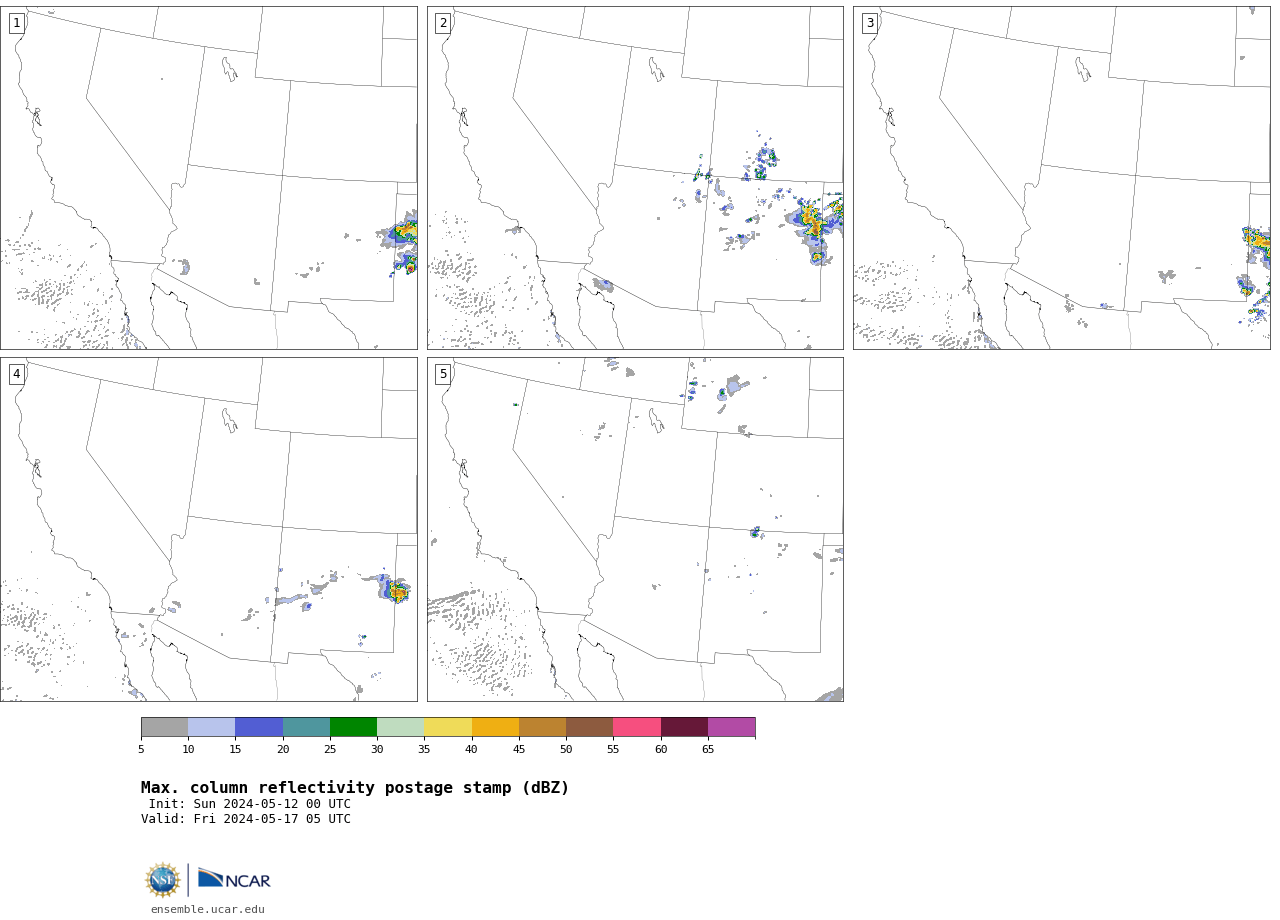Open ensemble member 2 map panel
The image size is (1280, 920).
[x=635, y=178]
